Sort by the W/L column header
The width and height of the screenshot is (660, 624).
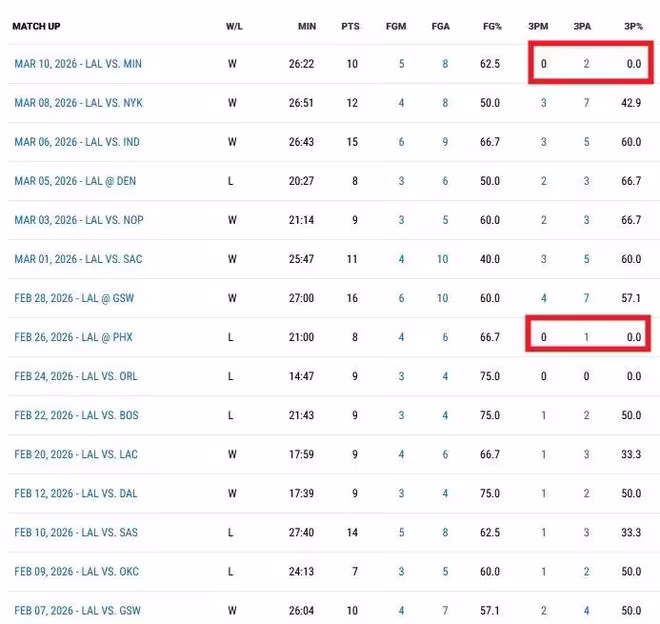(x=235, y=25)
